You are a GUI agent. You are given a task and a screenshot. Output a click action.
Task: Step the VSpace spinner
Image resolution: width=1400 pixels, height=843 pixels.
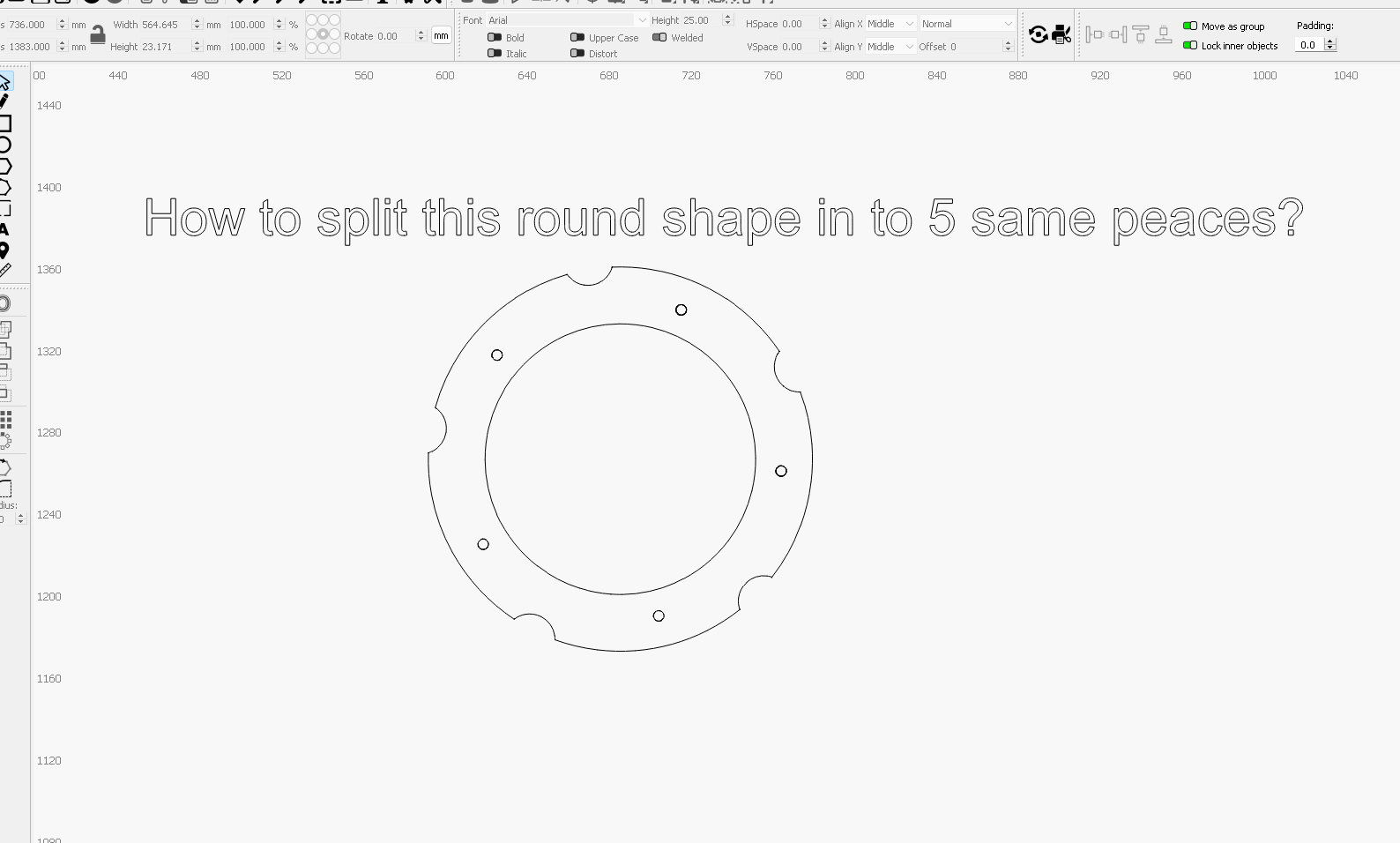point(824,47)
